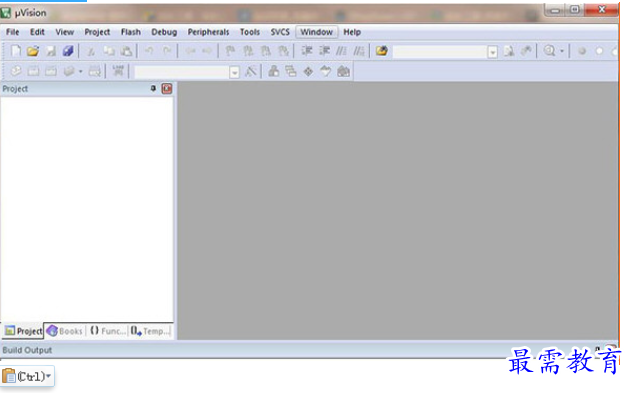Click the Translate file icon
Screen dimensions: 630x393
[x=16, y=71]
